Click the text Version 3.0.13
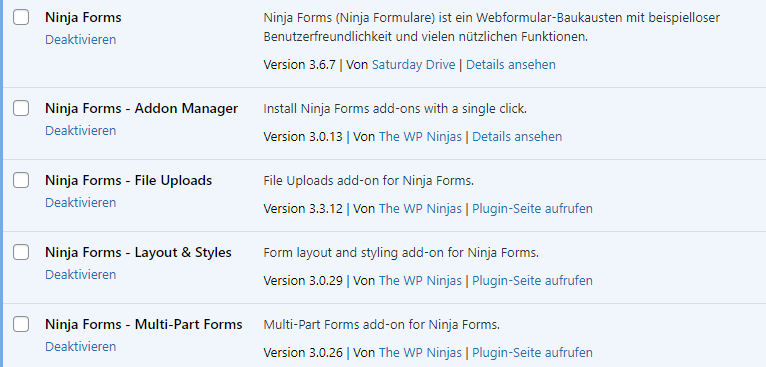The height and width of the screenshot is (367, 766). coord(303,136)
